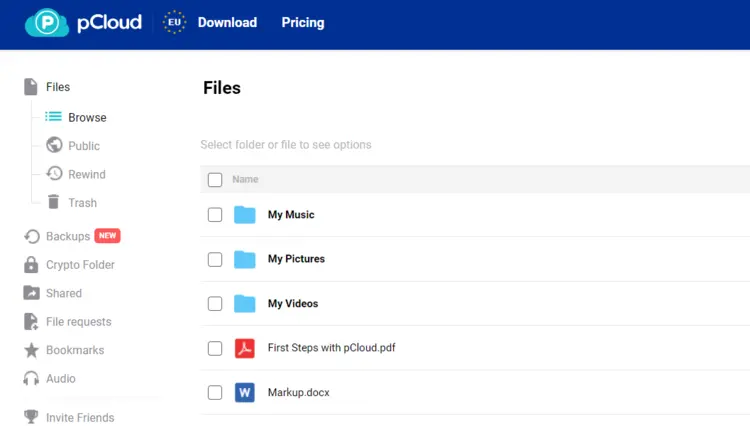This screenshot has height=426, width=750.
Task: Select Browse under Files
Action: click(x=87, y=118)
